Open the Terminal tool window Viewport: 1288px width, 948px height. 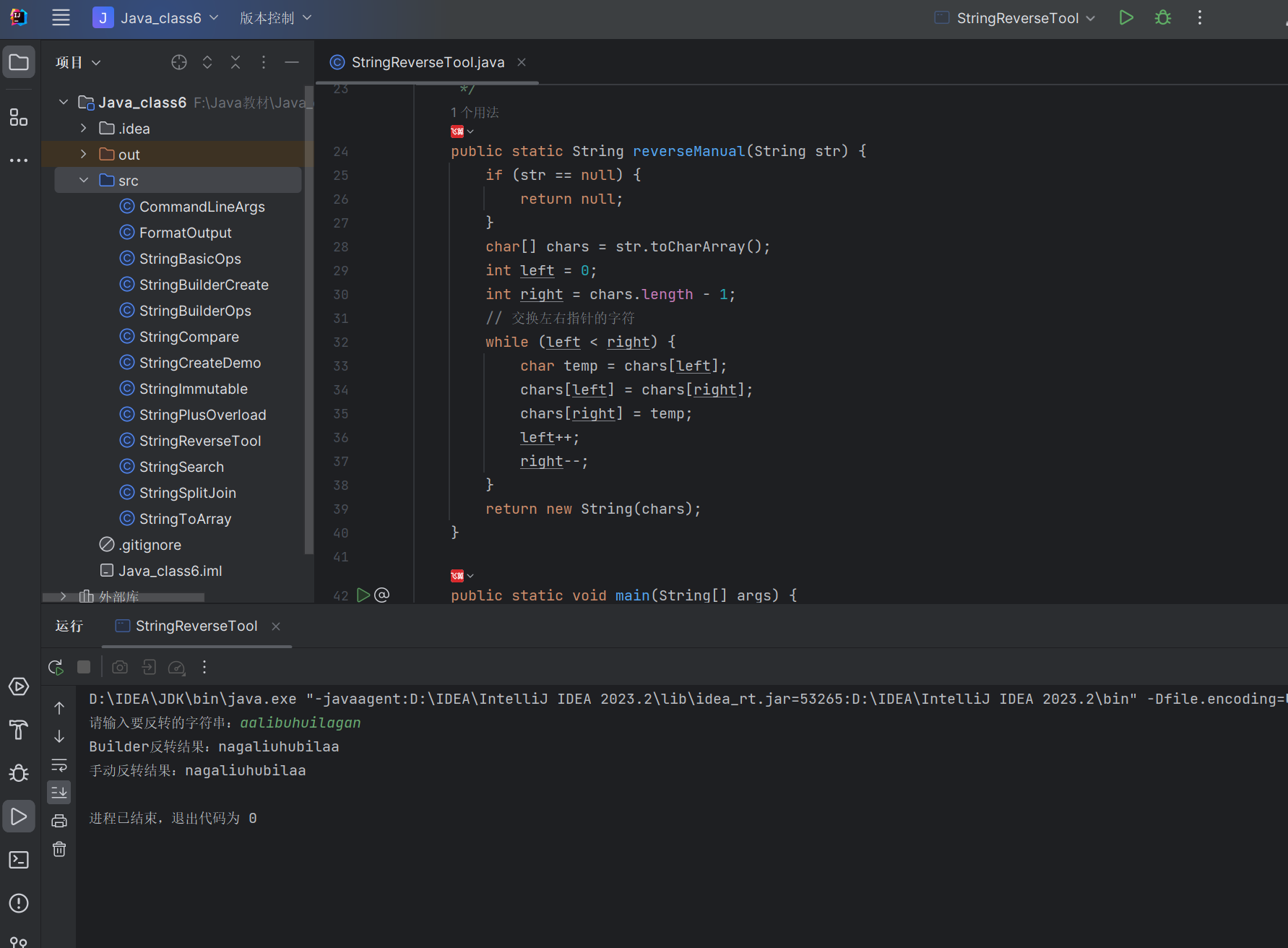[x=19, y=860]
